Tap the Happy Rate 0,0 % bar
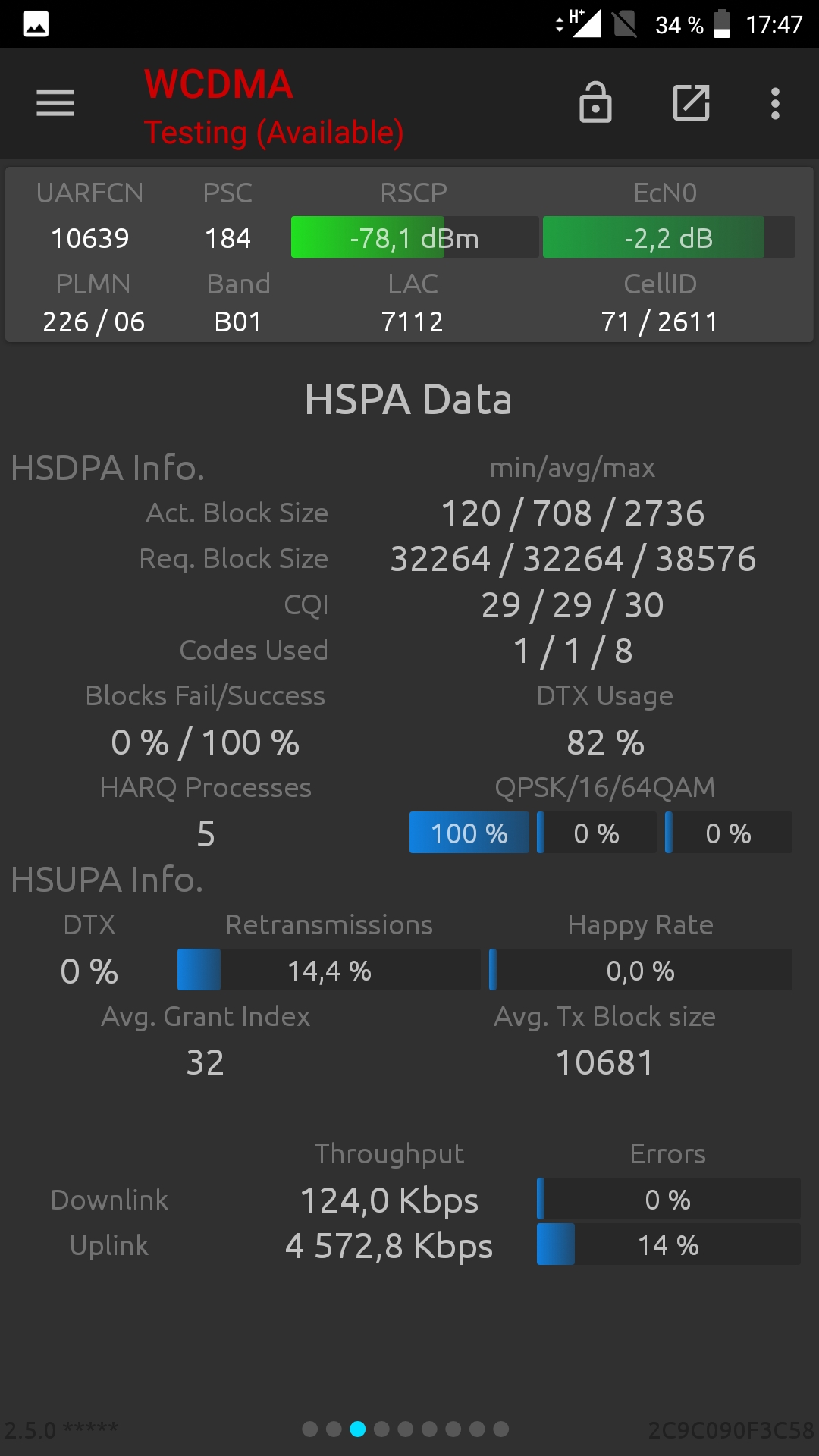Viewport: 819px width, 1456px height. point(641,971)
